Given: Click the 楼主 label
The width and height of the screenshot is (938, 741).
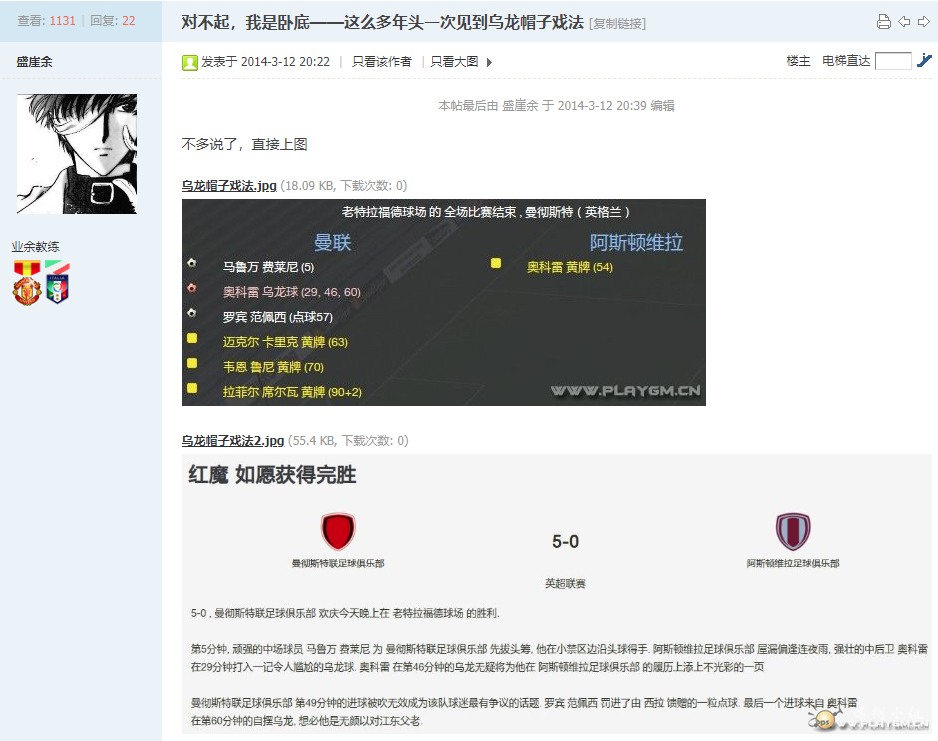Looking at the screenshot, I should pyautogui.click(x=798, y=61).
